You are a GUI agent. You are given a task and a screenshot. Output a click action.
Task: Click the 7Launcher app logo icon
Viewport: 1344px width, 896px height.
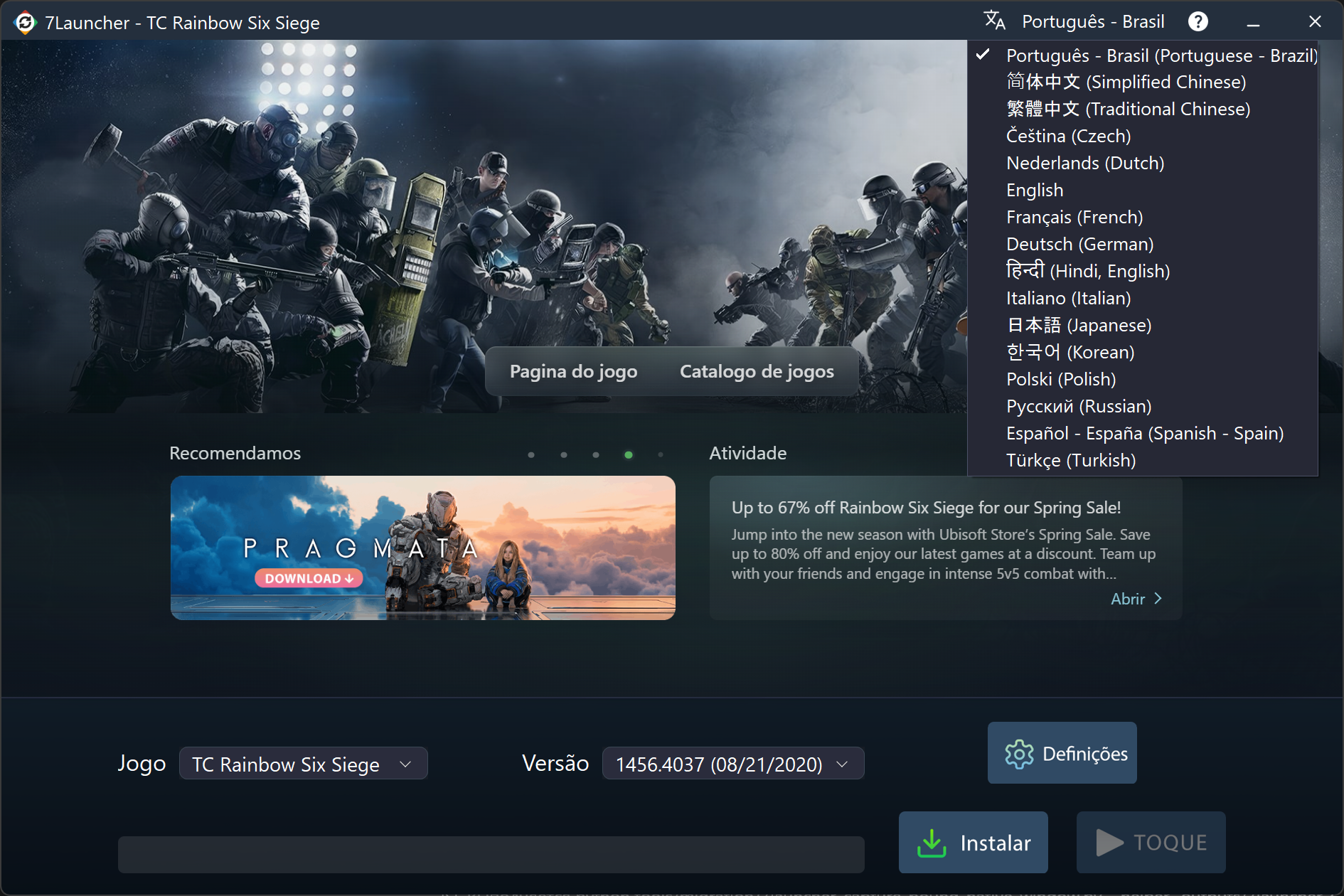point(25,23)
